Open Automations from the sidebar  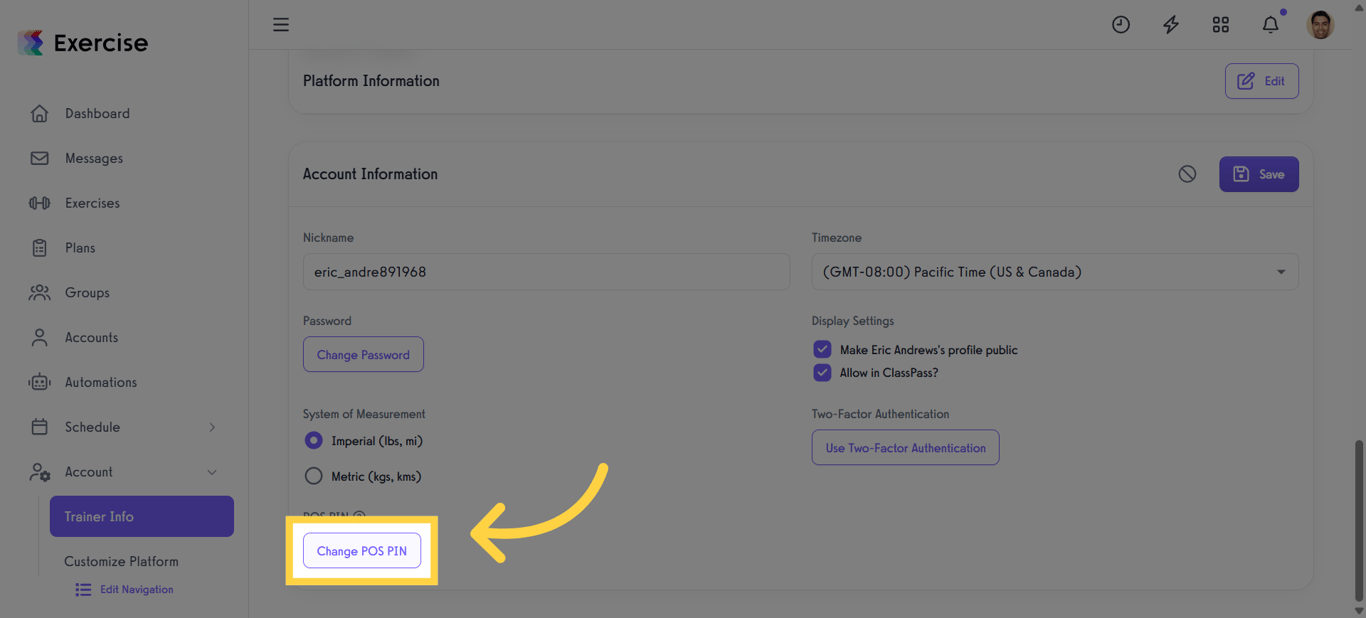click(x=100, y=382)
